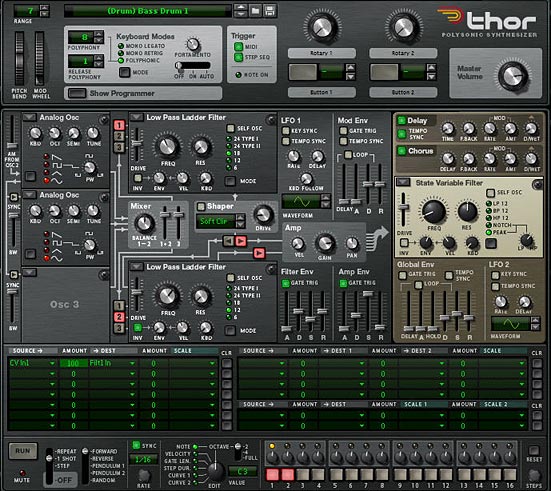Click the Show Programmer button
Image resolution: width=551 pixels, height=491 pixels.
tap(77, 93)
